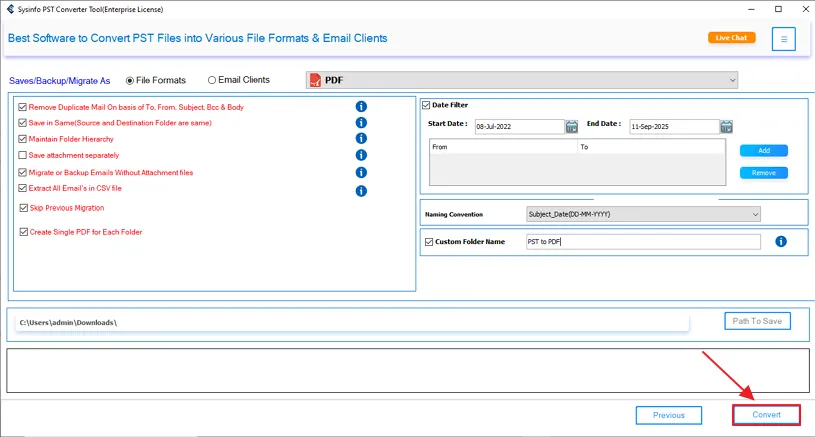
Task: Expand the PDF file format dropdown
Action: click(521, 80)
